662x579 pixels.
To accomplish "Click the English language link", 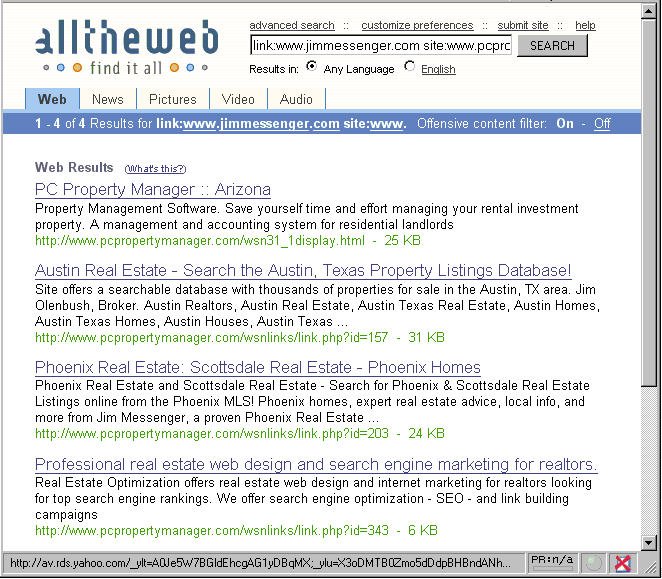I will coord(438,69).
